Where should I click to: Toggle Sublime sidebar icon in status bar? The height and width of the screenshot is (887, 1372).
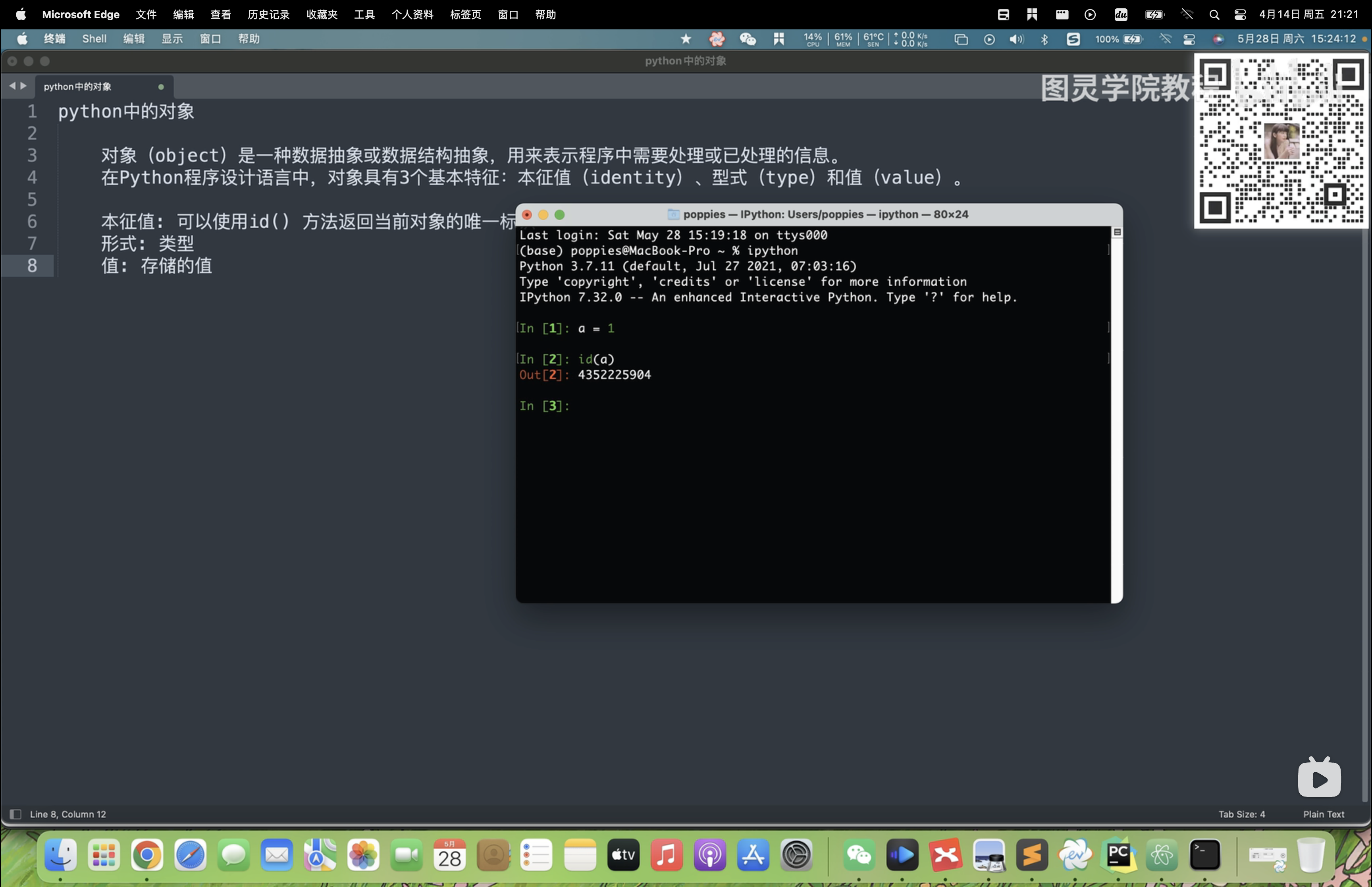point(15,814)
